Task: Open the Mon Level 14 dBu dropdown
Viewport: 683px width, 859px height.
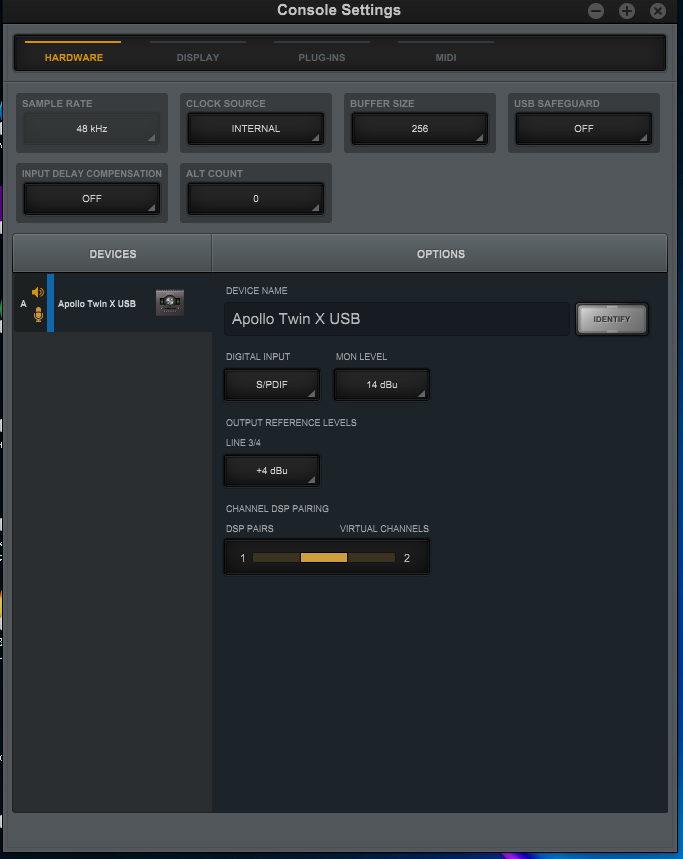Action: point(382,385)
